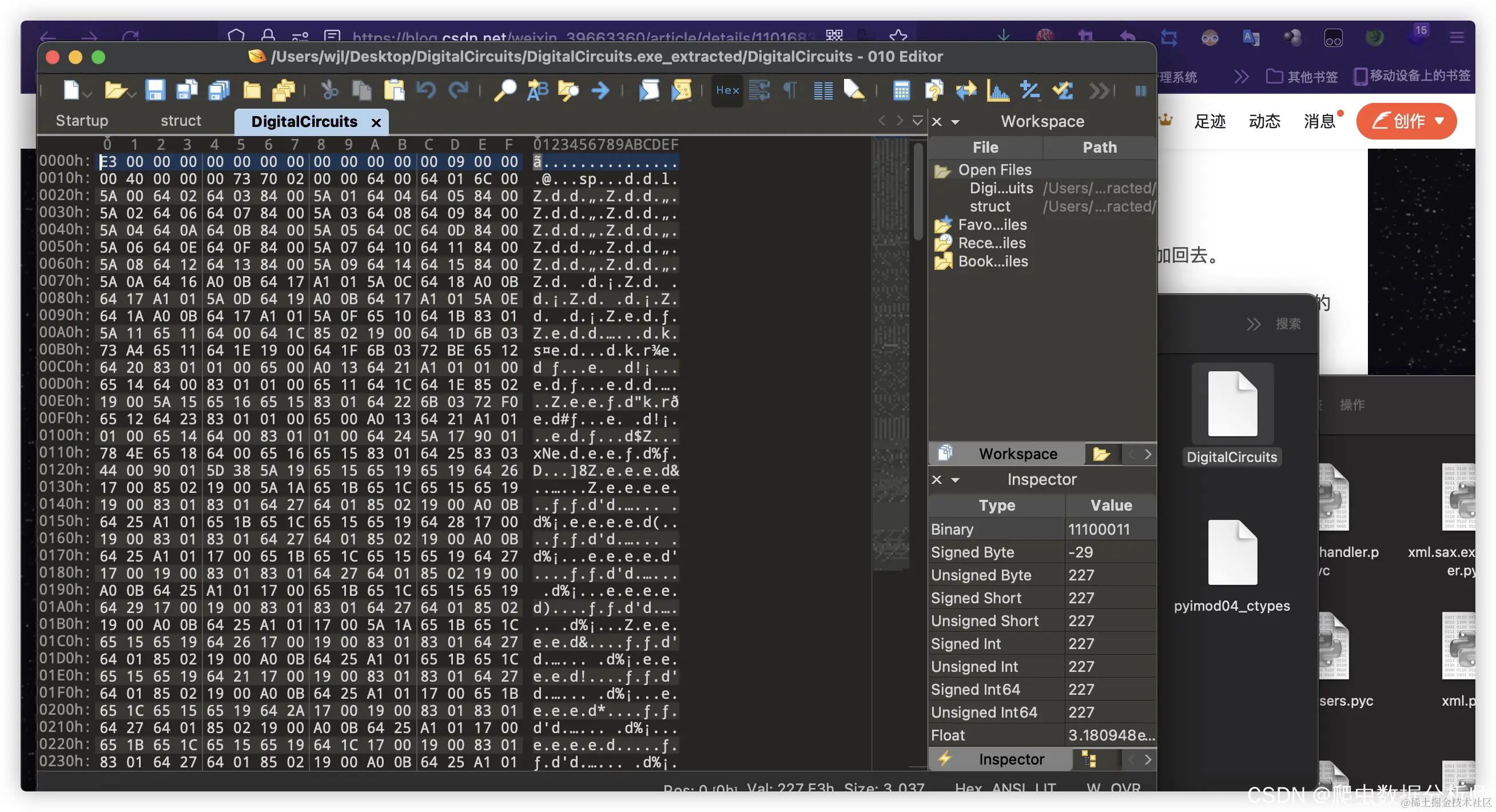Click the Calculator icon
Viewport: 1496px width, 812px height.
901,90
